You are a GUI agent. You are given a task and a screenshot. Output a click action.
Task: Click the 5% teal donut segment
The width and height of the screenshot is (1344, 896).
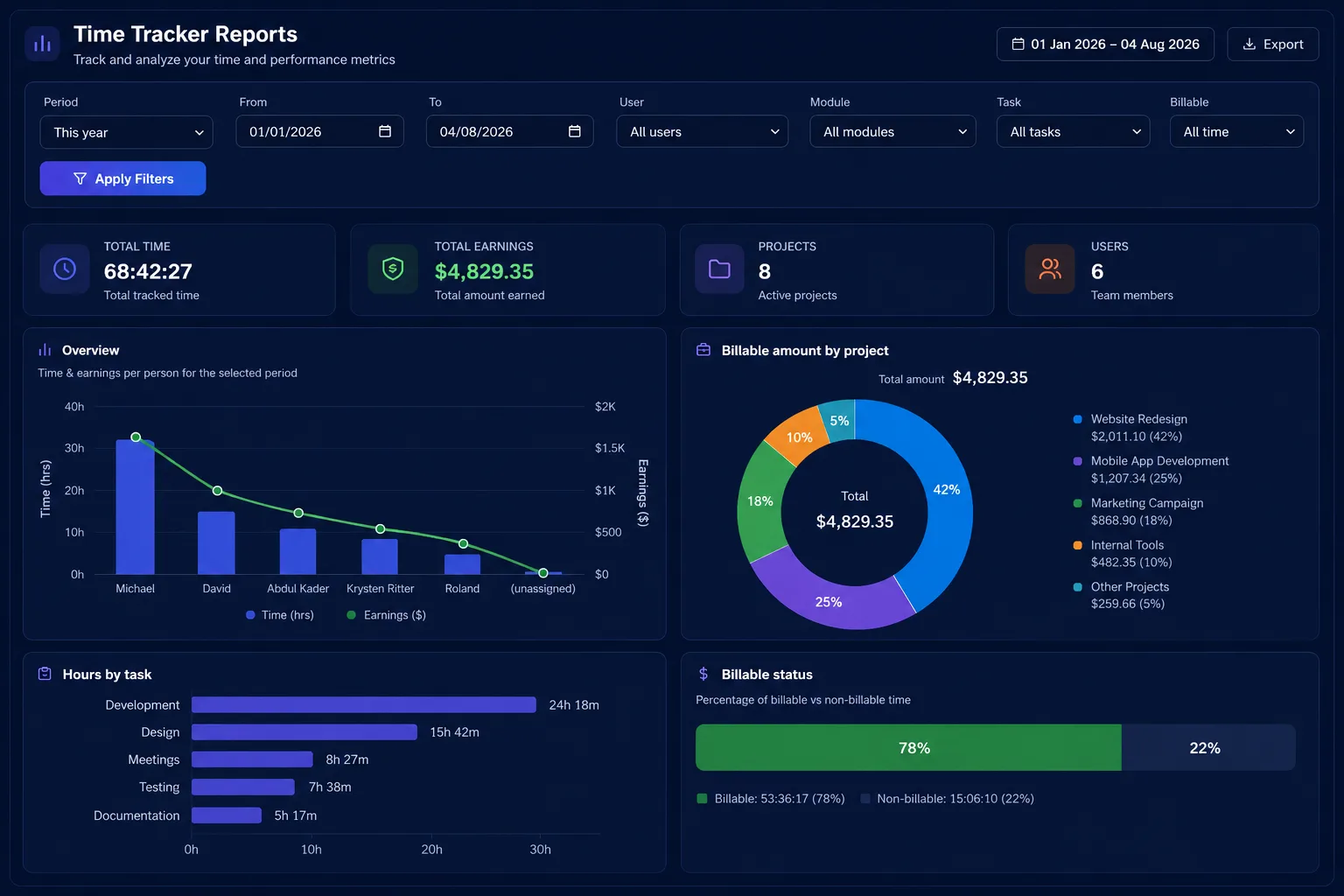[839, 421]
